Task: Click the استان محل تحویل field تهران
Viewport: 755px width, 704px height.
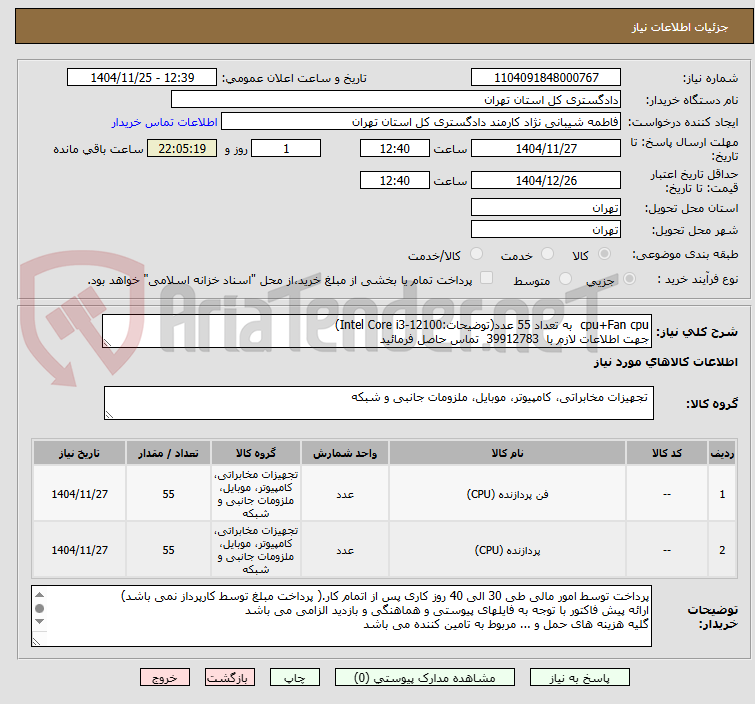Action: 546,208
